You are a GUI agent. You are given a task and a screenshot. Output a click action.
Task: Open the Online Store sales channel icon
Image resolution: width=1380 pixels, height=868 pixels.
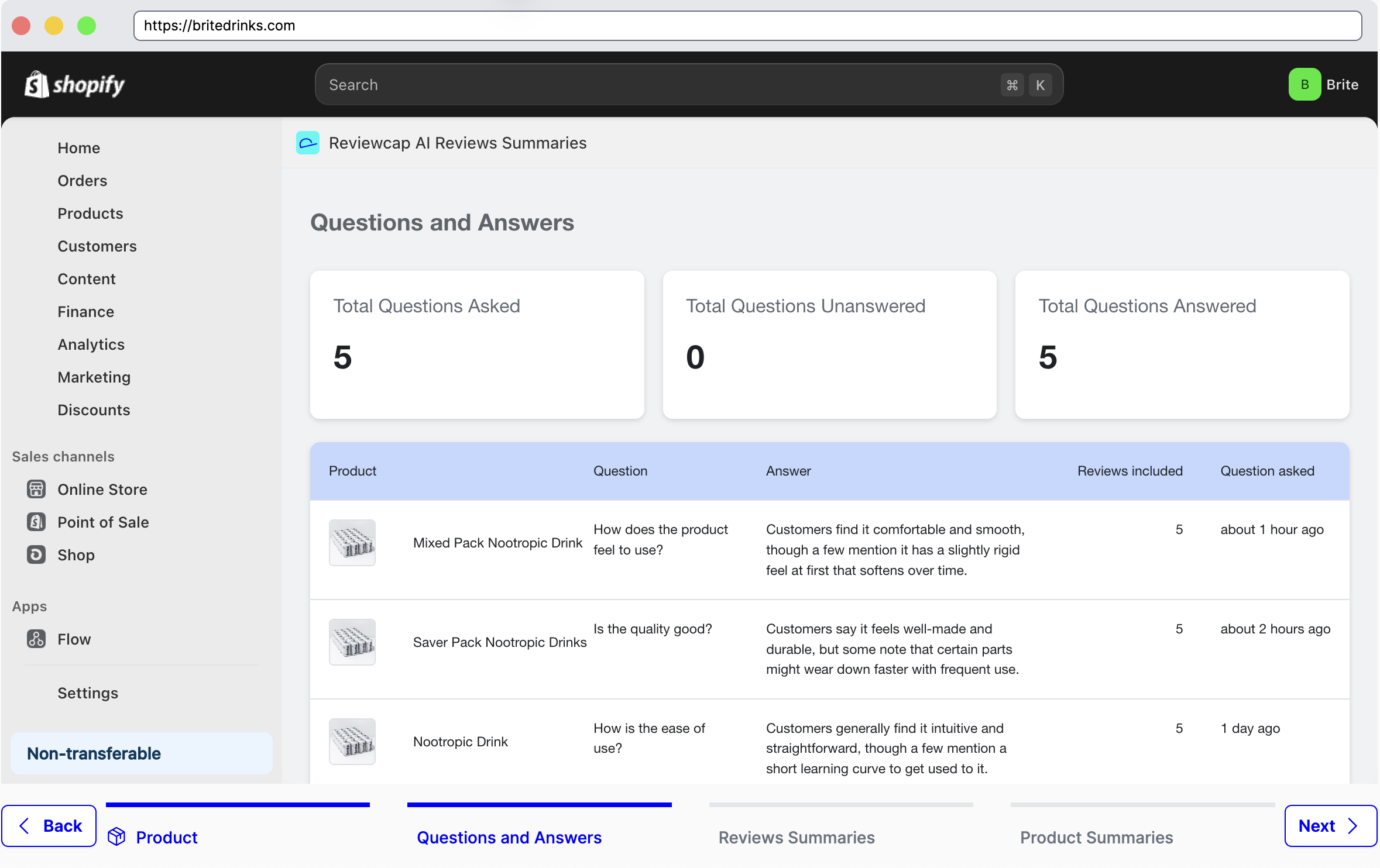[36, 489]
